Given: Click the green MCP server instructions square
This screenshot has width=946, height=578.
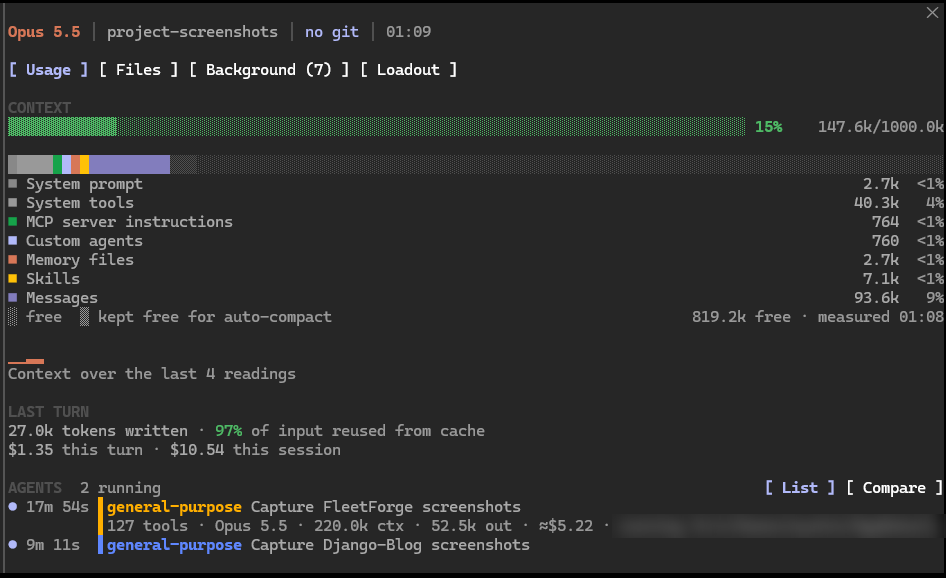Looking at the screenshot, I should click(13, 221).
